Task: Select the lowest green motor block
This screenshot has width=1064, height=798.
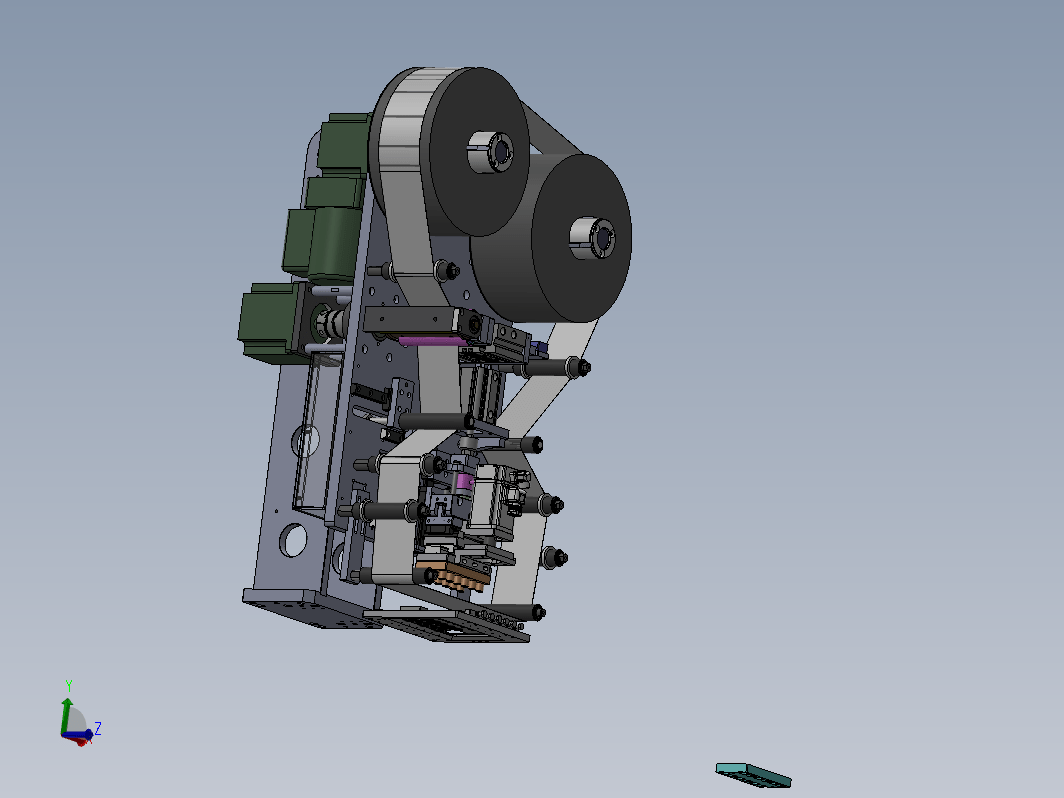Action: (269, 322)
